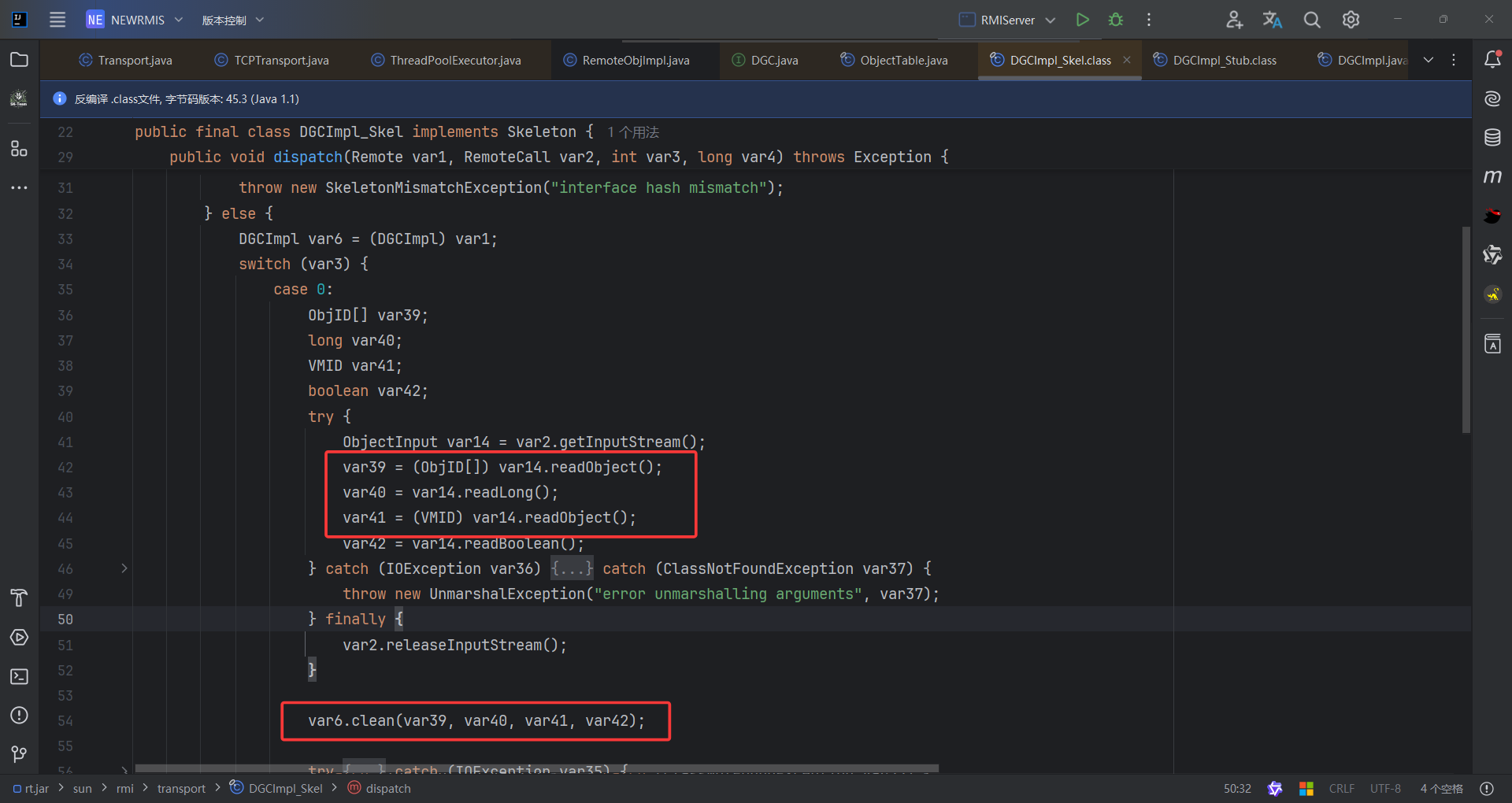1512x803 pixels.
Task: Click the read-only status indicator
Action: [1487, 788]
